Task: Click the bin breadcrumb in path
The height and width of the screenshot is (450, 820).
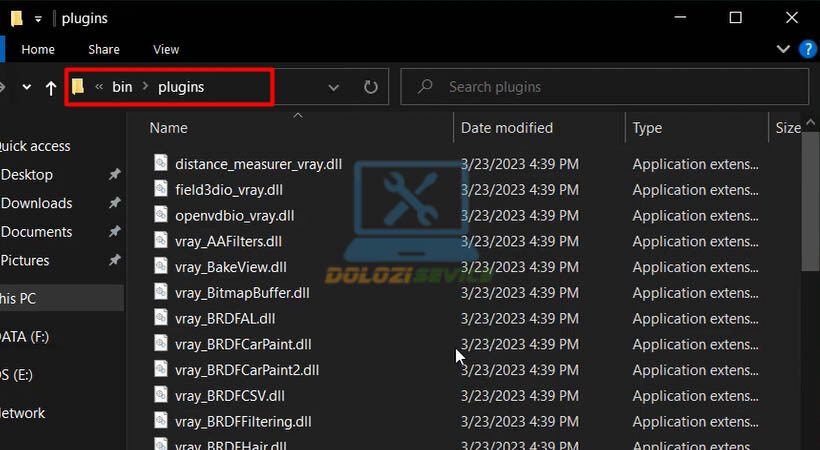Action: pyautogui.click(x=122, y=87)
